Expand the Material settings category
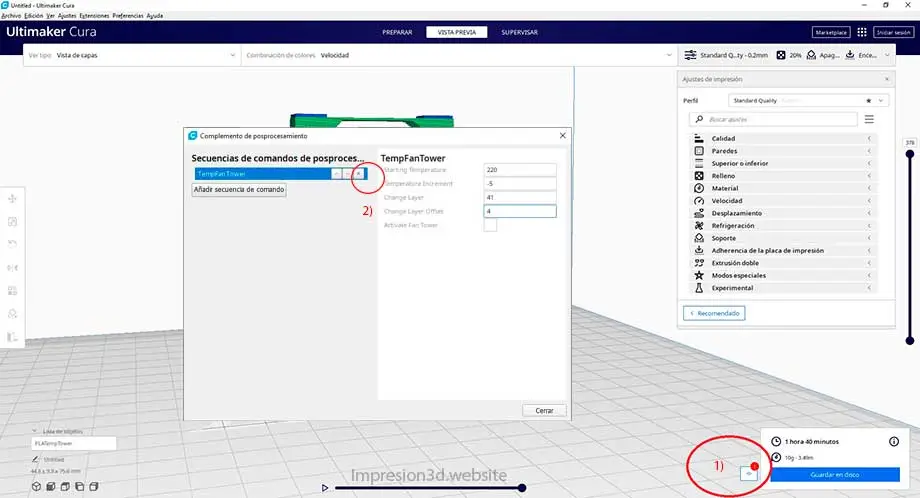Image resolution: width=920 pixels, height=498 pixels. (x=784, y=188)
